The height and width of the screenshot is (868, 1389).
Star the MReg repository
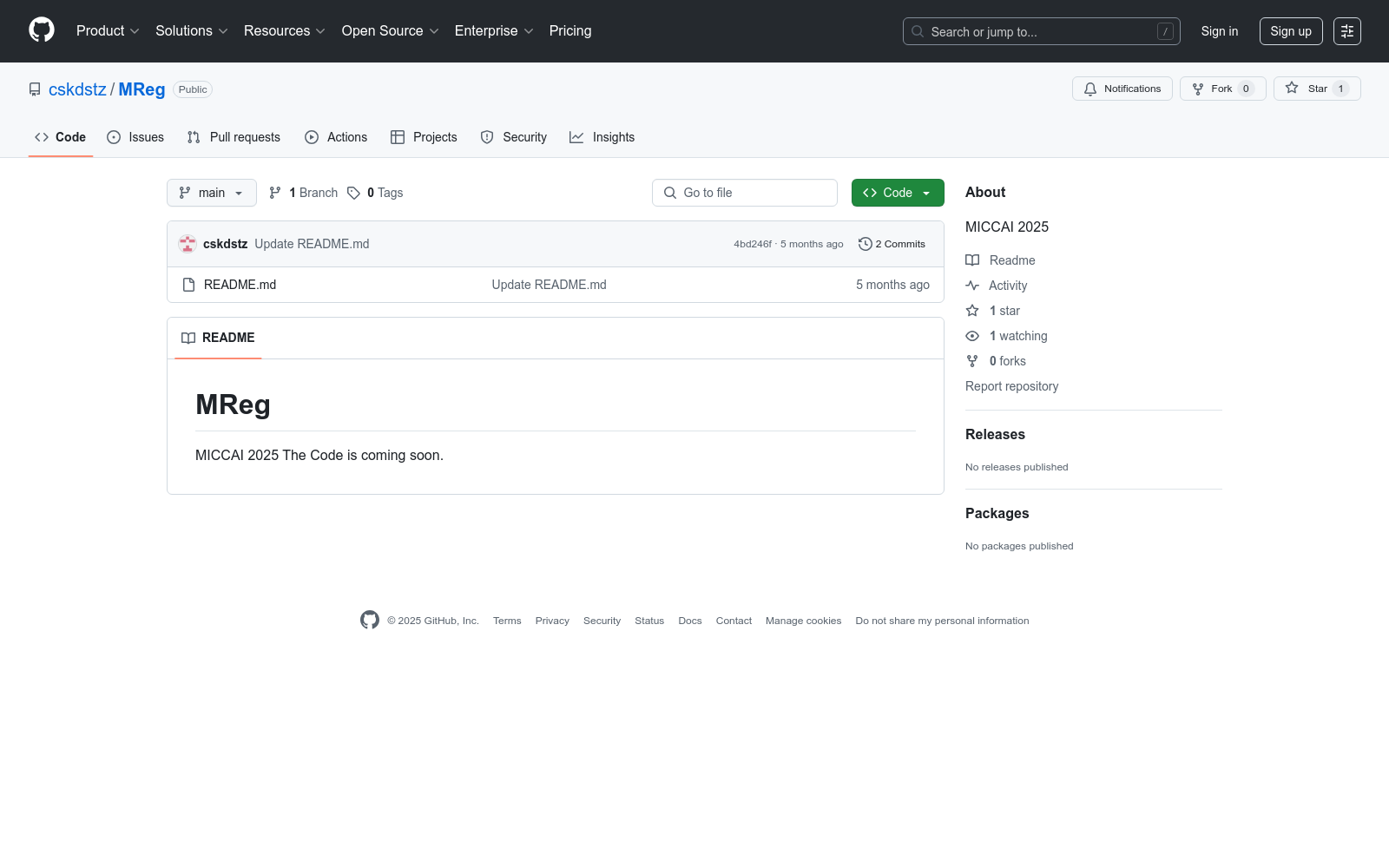[x=1316, y=89]
